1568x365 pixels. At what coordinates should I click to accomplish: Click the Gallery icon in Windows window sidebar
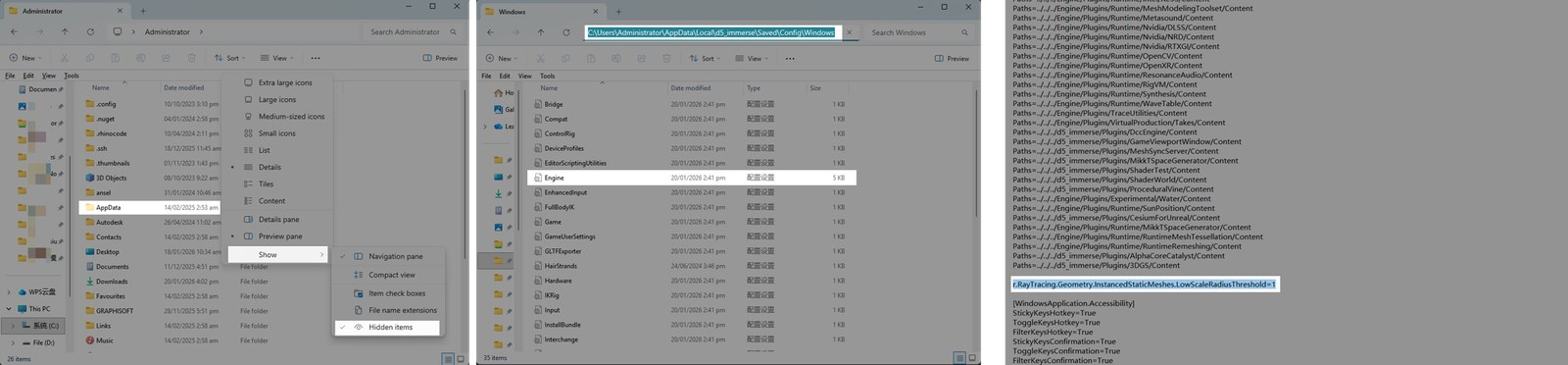[498, 109]
